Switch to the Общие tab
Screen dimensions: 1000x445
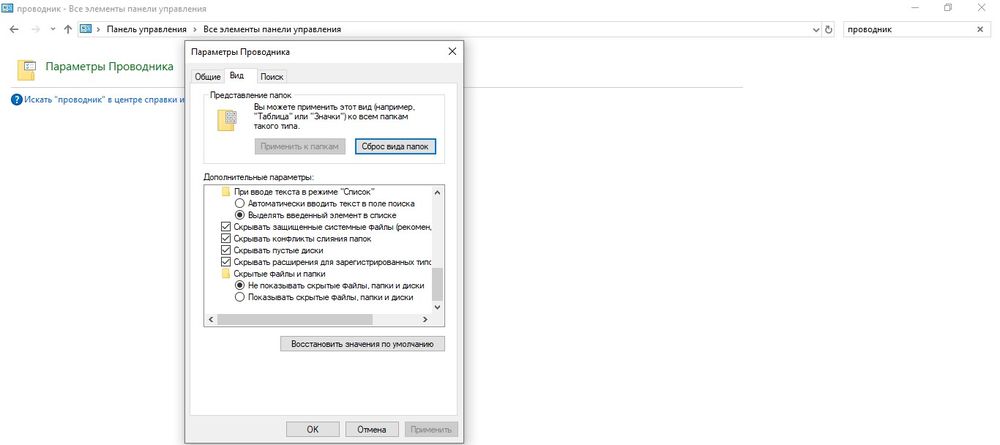[x=207, y=76]
